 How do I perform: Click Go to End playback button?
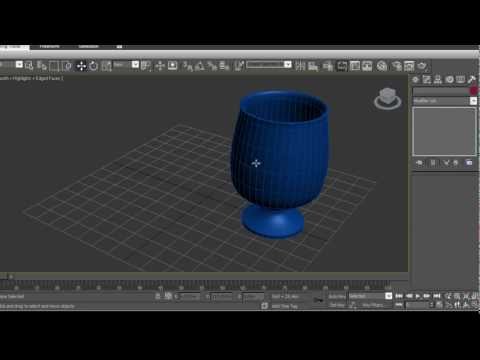click(x=437, y=296)
